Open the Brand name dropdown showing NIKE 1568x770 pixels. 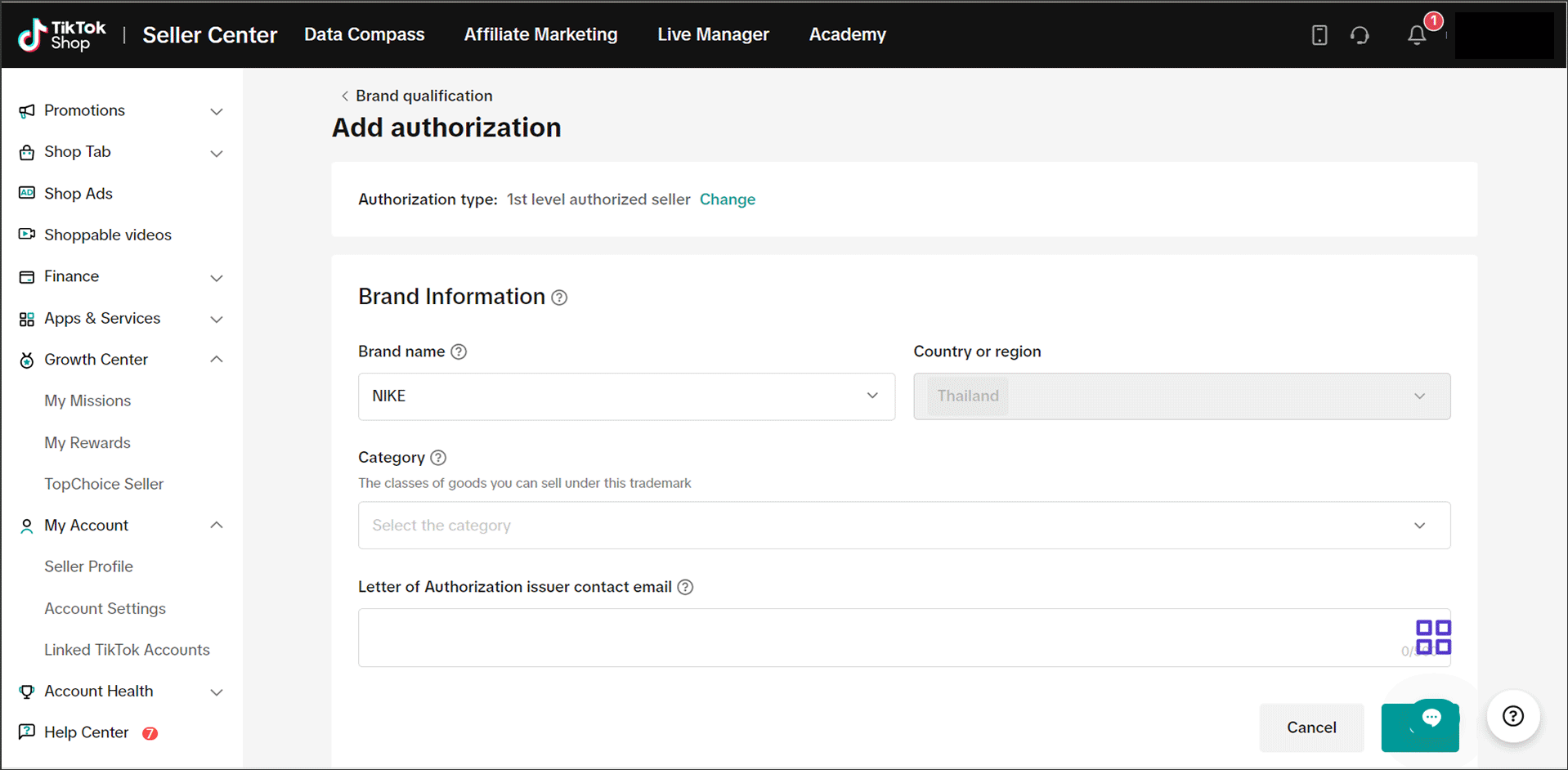[x=625, y=396]
